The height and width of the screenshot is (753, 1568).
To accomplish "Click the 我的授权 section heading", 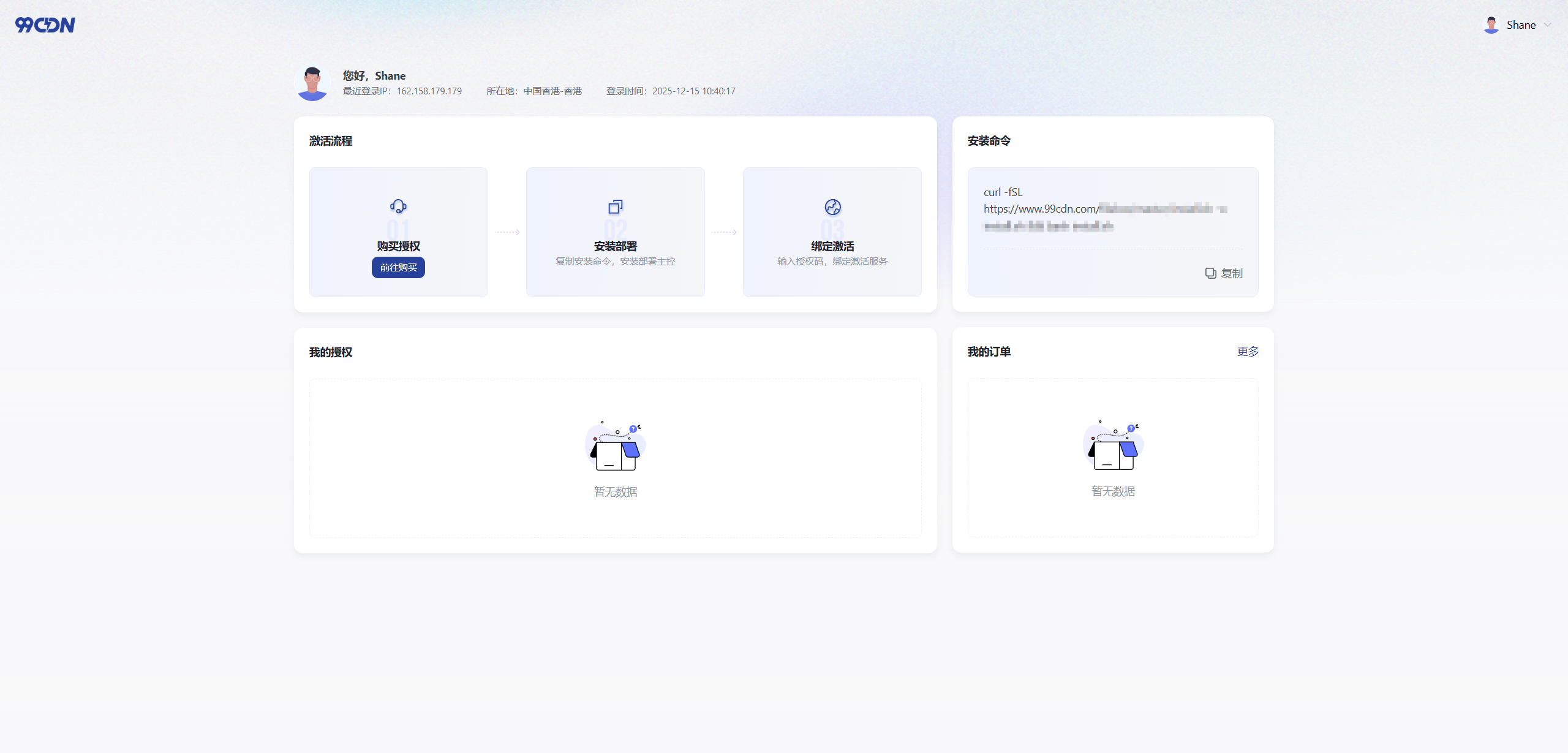I will point(331,352).
